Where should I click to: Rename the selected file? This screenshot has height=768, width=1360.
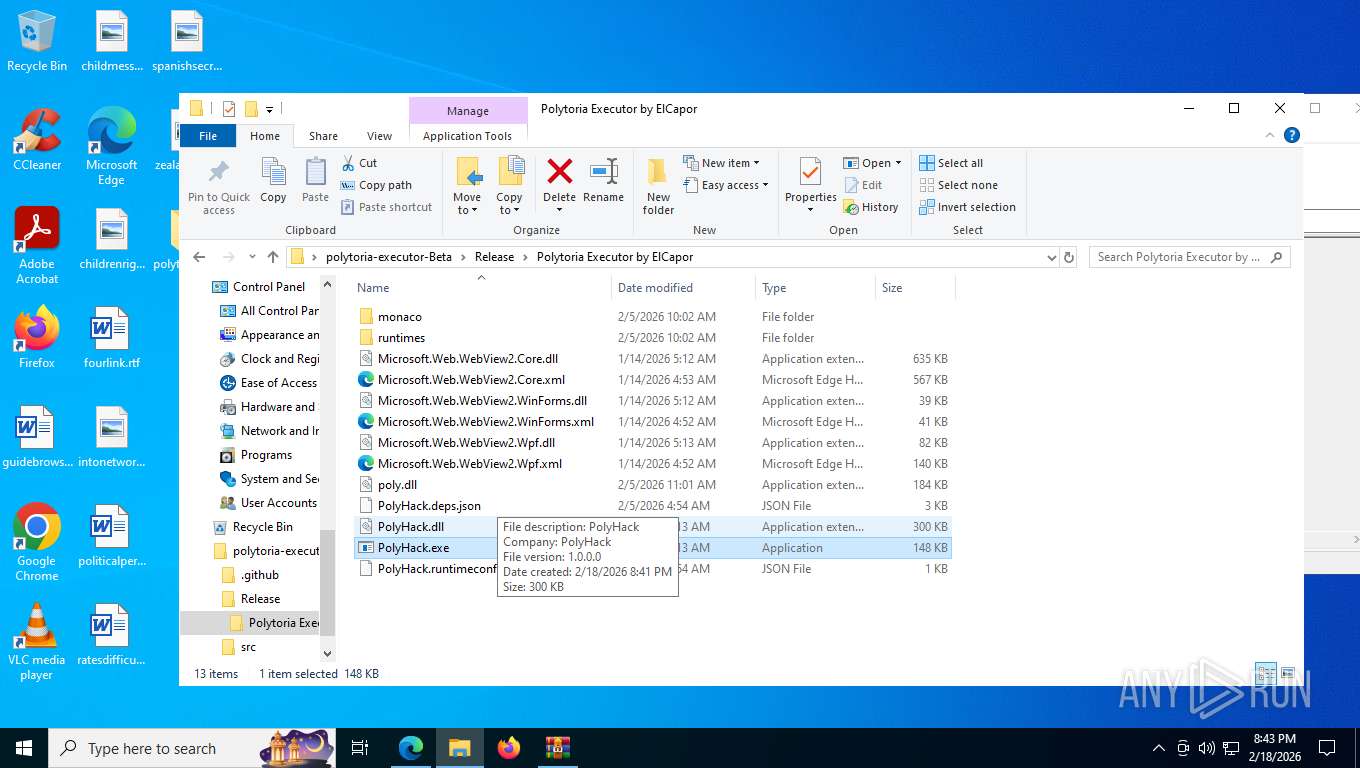coord(603,181)
